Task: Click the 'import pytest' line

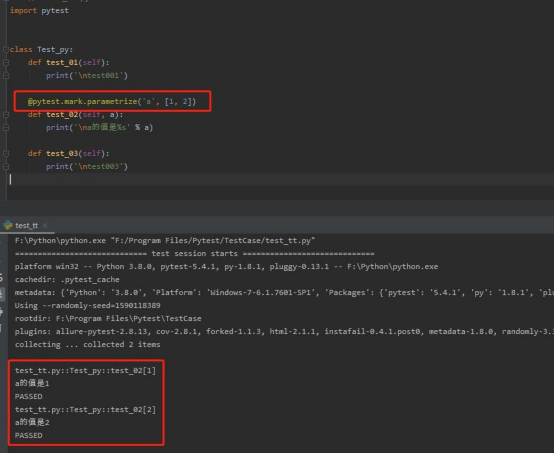Action: point(39,11)
